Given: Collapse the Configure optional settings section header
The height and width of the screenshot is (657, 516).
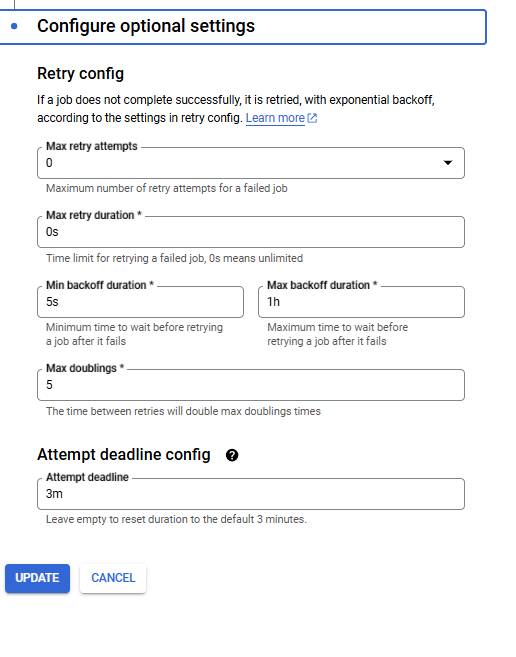Looking at the screenshot, I should tap(242, 27).
